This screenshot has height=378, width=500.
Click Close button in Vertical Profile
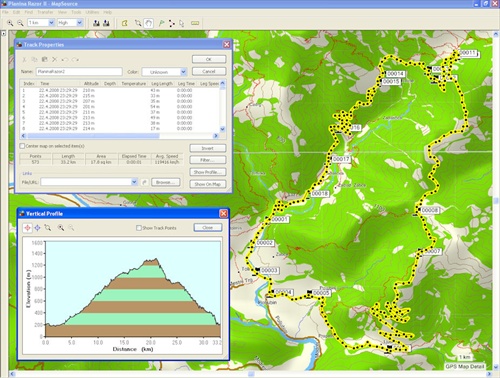(x=208, y=228)
